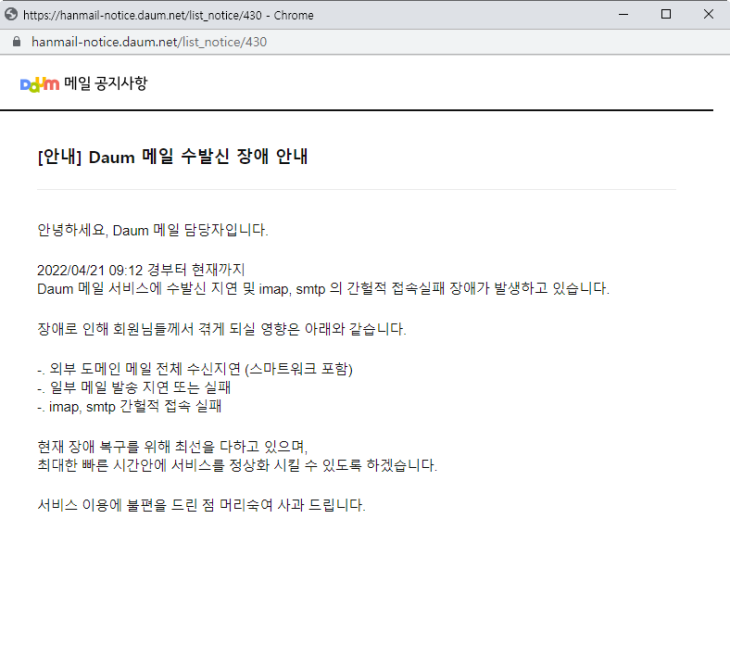Click the sentence about imap, smtp 접속실패 장애
730x658 pixels.
click(322, 289)
